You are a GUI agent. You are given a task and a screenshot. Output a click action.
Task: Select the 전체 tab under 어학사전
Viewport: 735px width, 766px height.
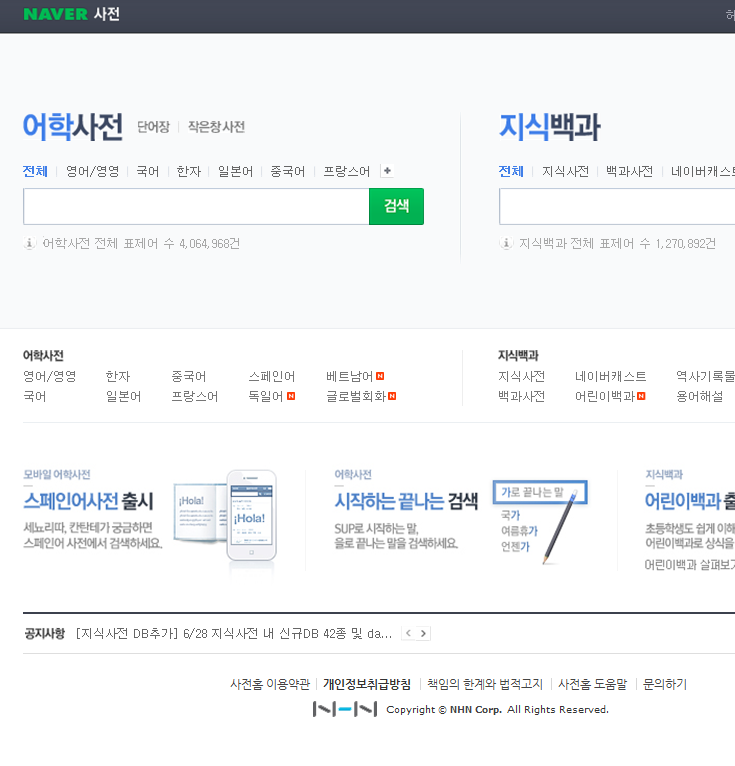35,171
